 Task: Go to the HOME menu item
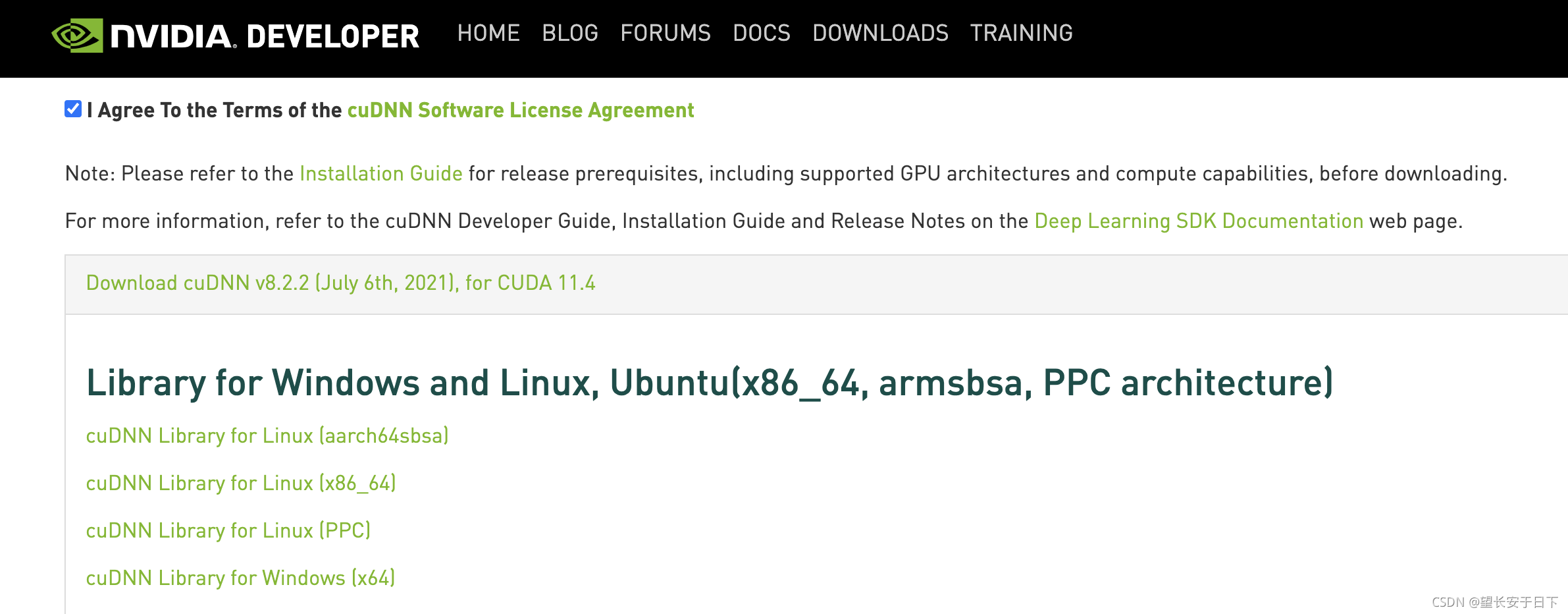tap(488, 33)
